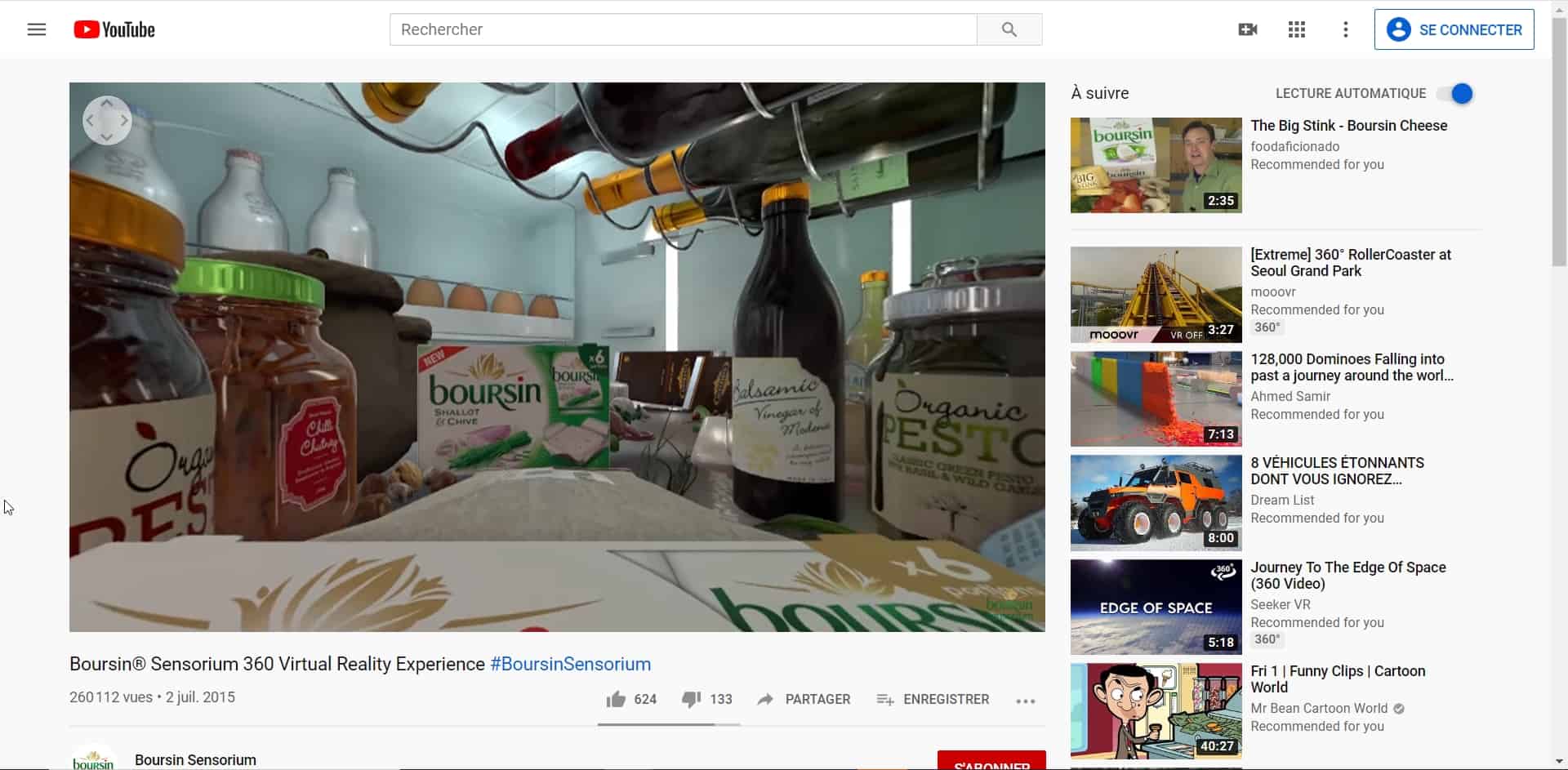
Task: Dislike the video with thumbs down
Action: pos(692,700)
